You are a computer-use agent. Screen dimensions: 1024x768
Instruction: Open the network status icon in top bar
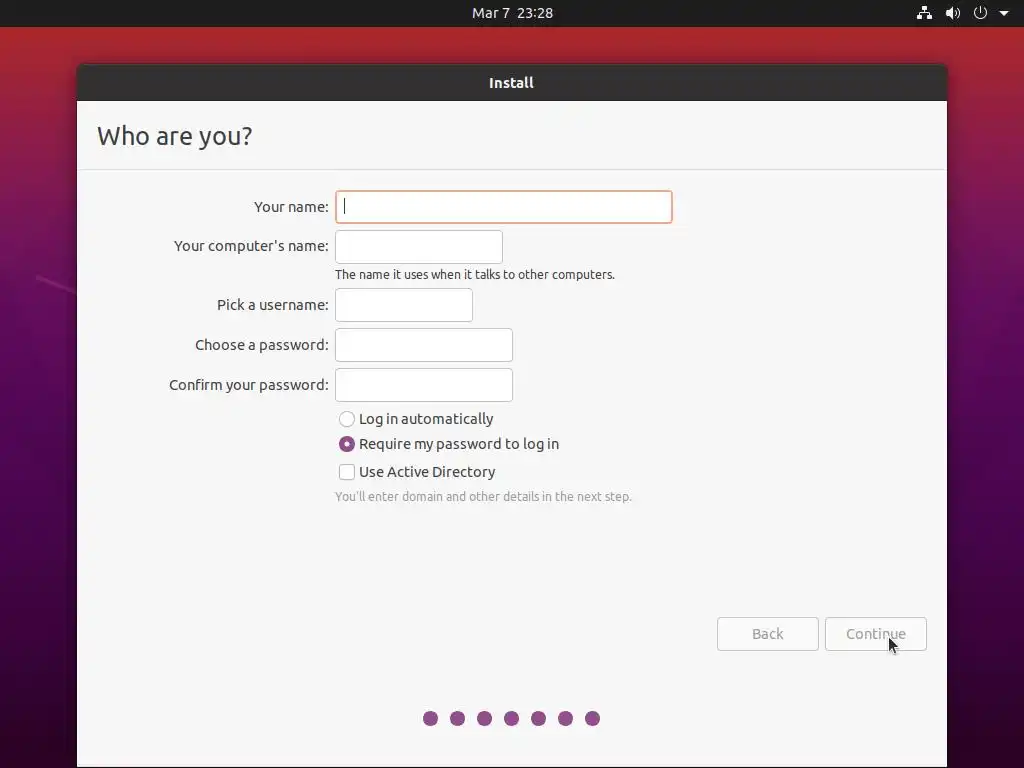(924, 13)
